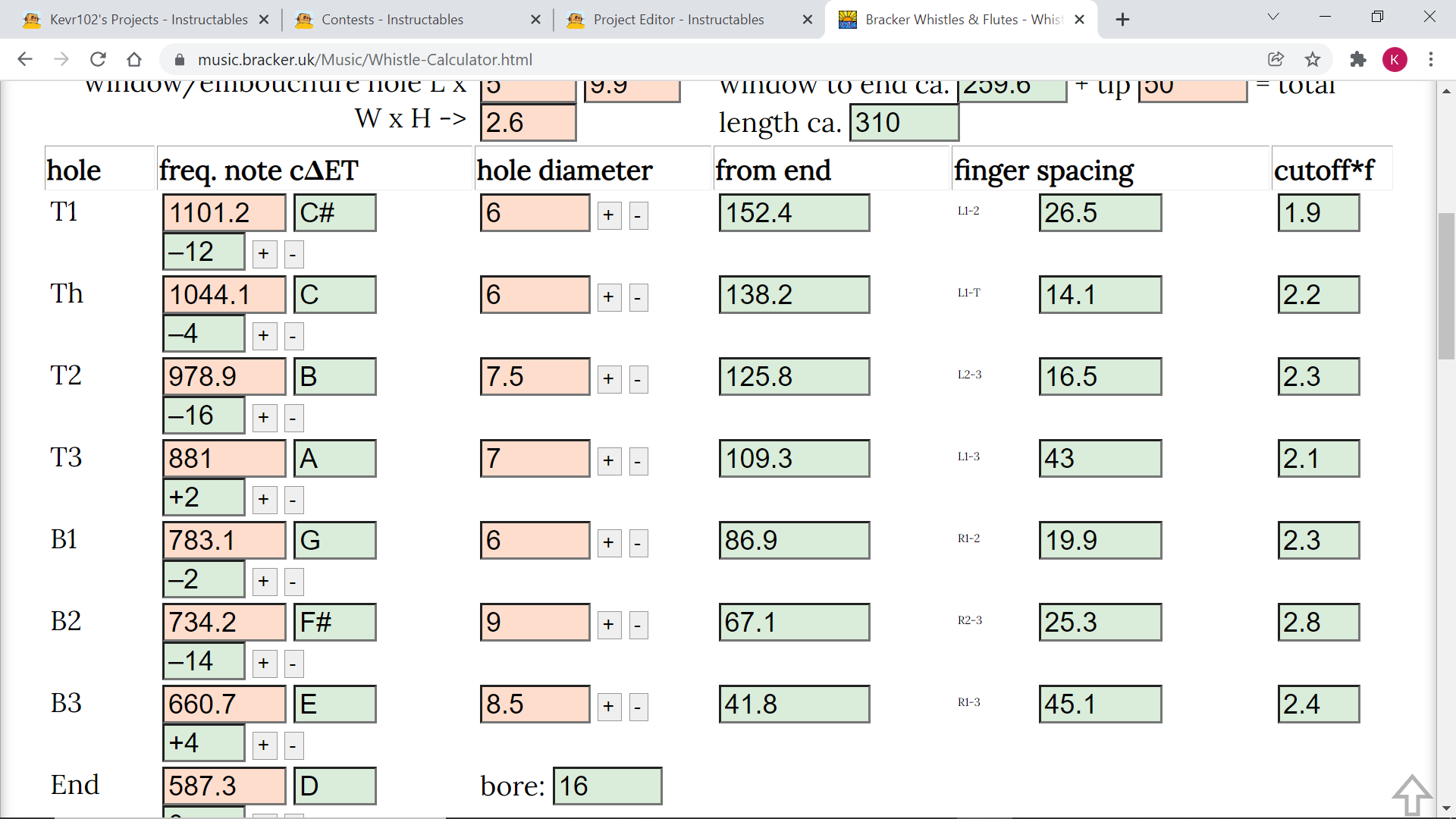This screenshot has width=1456, height=819.
Task: Close the Kevr102's Projects tab
Action: [x=264, y=20]
